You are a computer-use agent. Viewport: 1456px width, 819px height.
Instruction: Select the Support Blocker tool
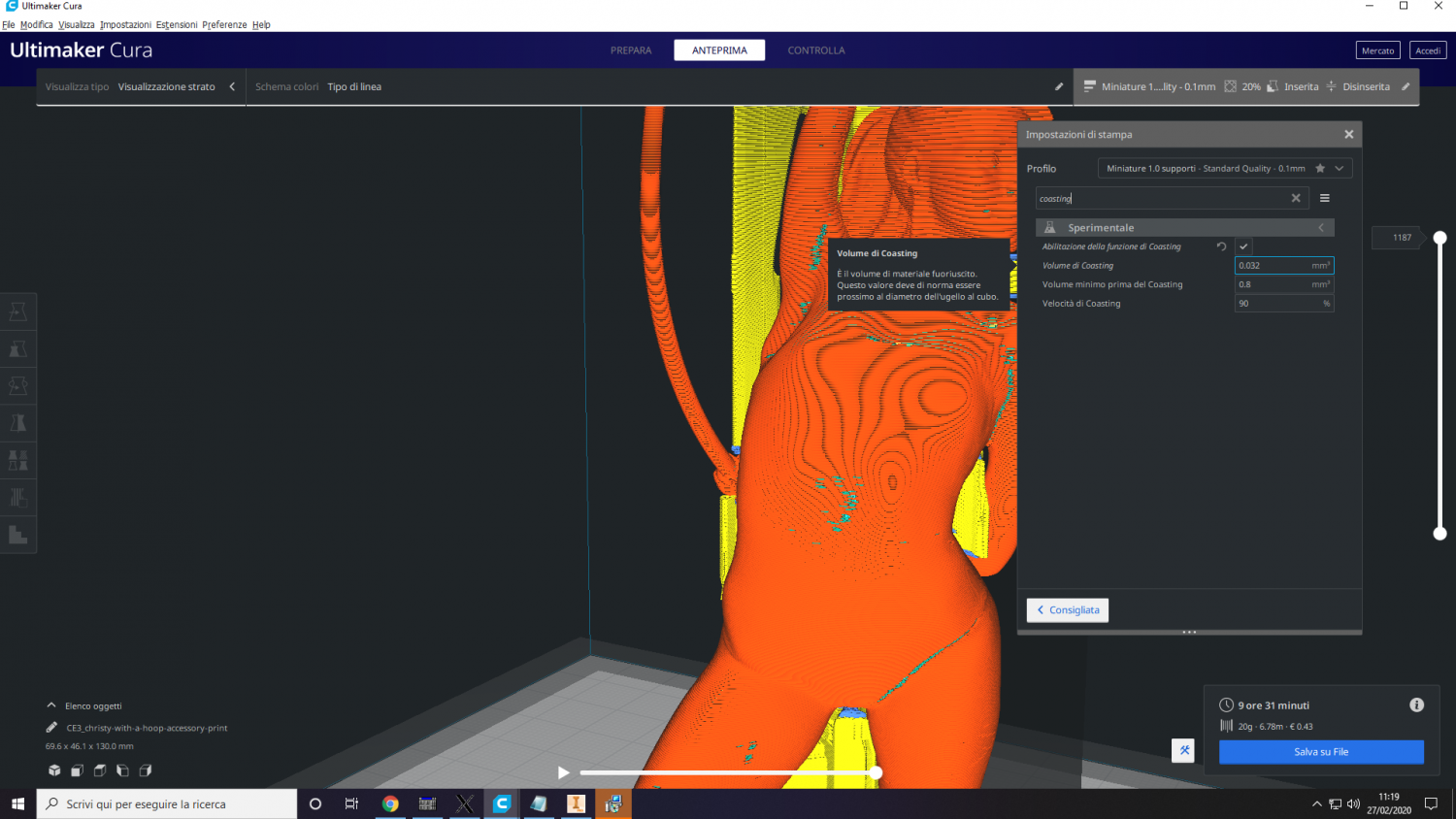(x=17, y=497)
